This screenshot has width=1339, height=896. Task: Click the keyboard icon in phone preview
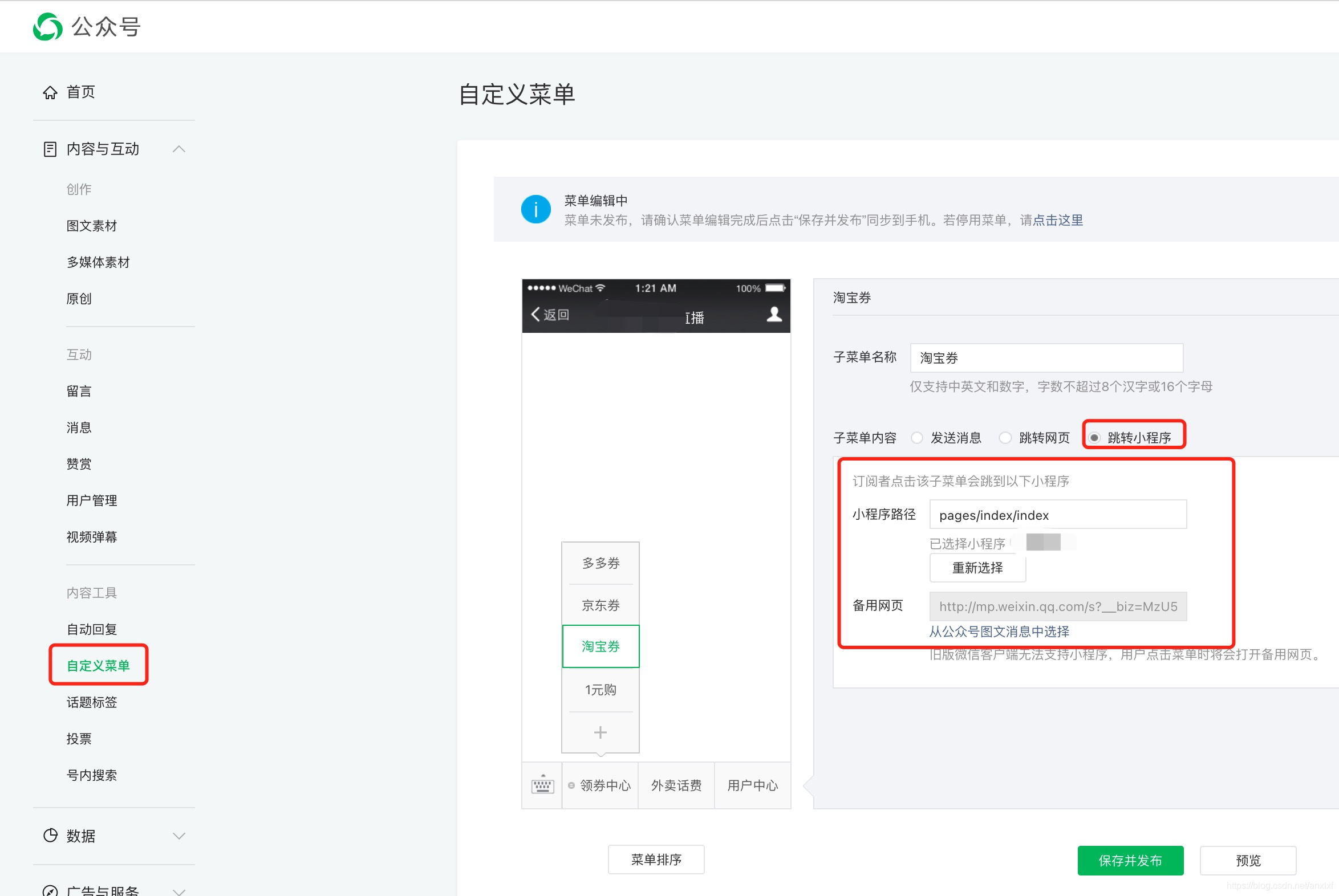point(542,786)
